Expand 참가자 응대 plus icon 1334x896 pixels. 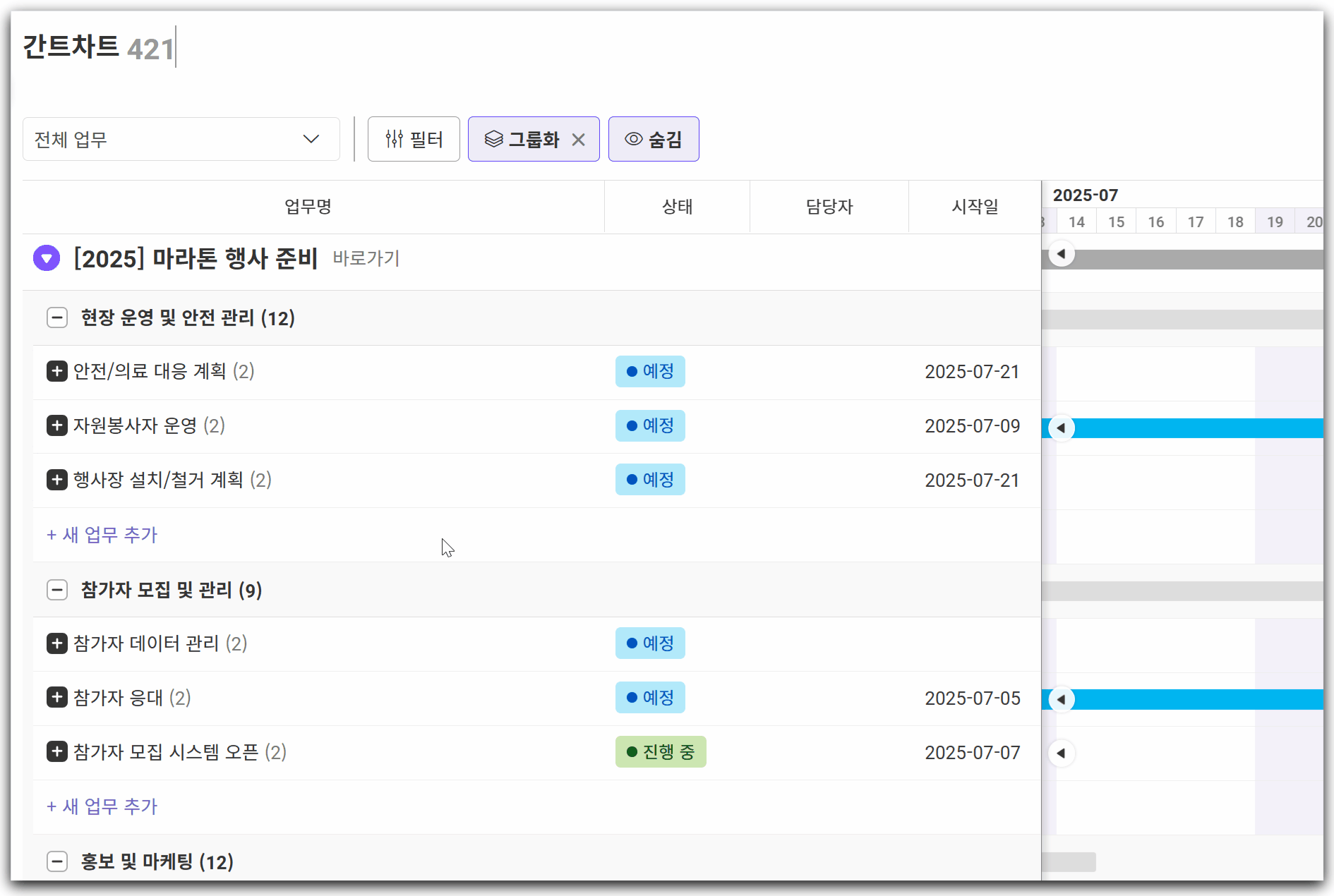[x=57, y=698]
